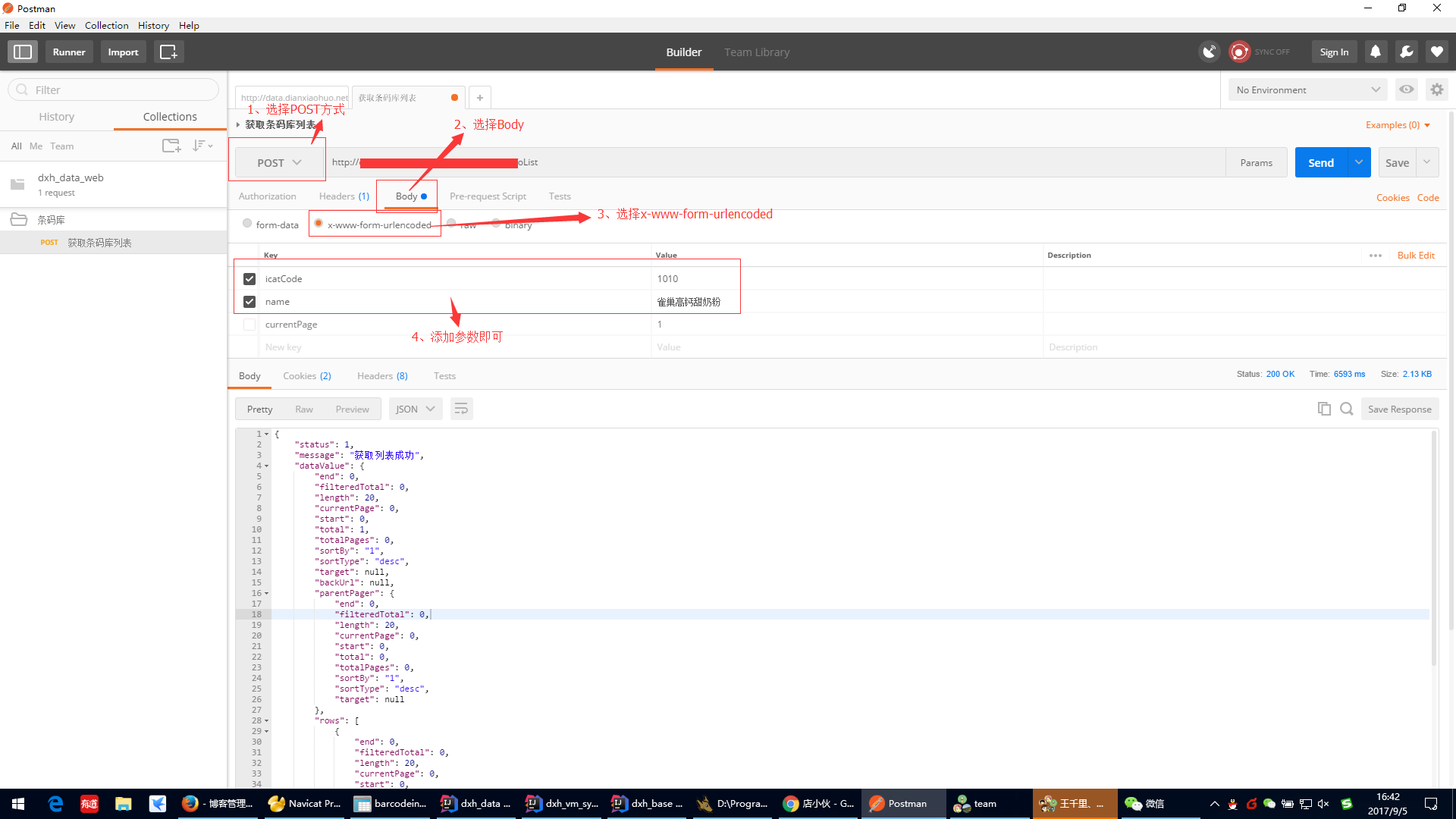Open JSON format dropdown

point(415,409)
